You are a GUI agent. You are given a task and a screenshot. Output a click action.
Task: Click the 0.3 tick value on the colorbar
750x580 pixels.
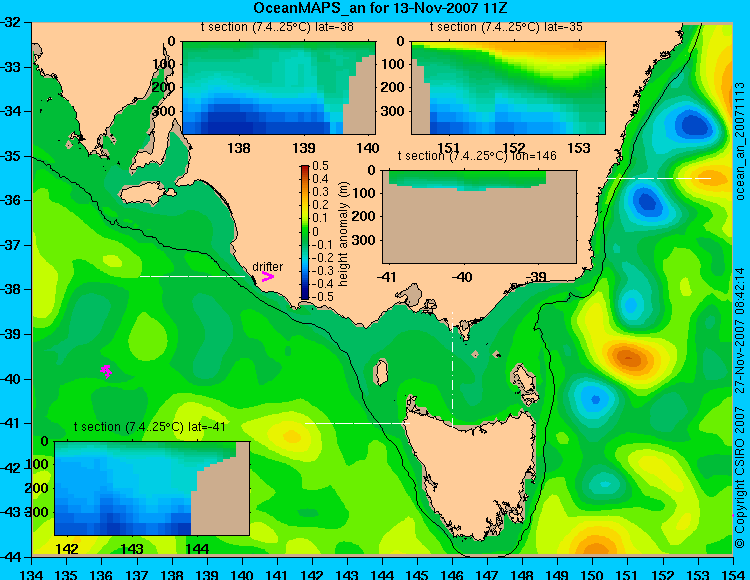tap(320, 192)
